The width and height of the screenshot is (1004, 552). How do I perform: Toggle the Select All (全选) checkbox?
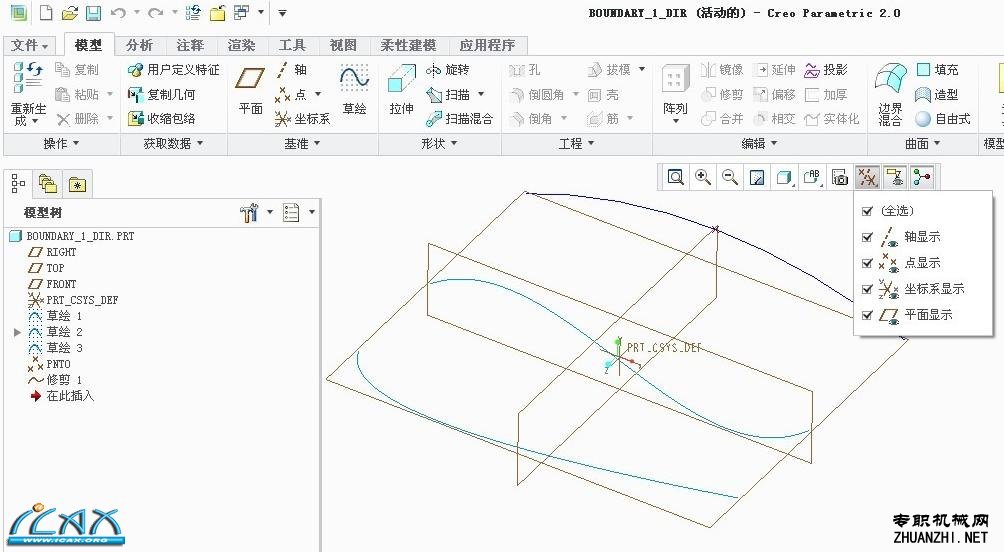[868, 211]
